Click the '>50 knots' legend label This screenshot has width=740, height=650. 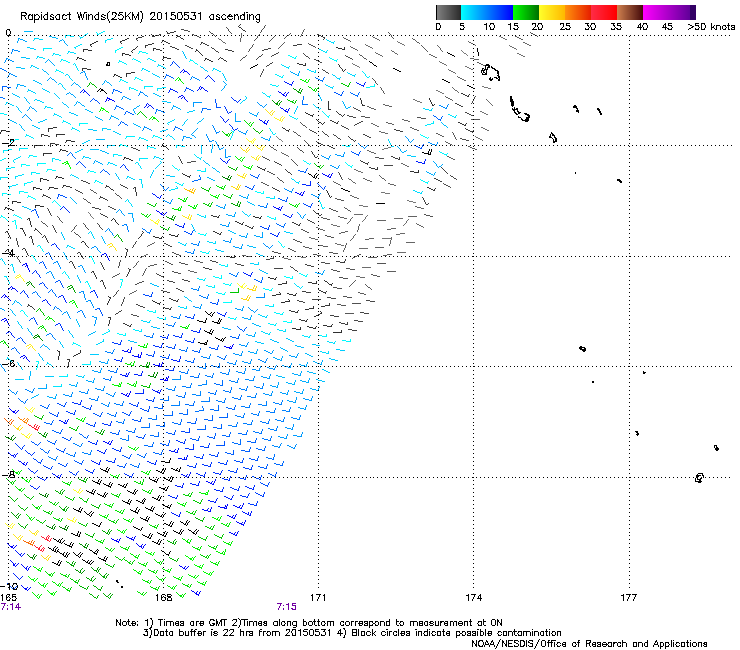point(711,27)
